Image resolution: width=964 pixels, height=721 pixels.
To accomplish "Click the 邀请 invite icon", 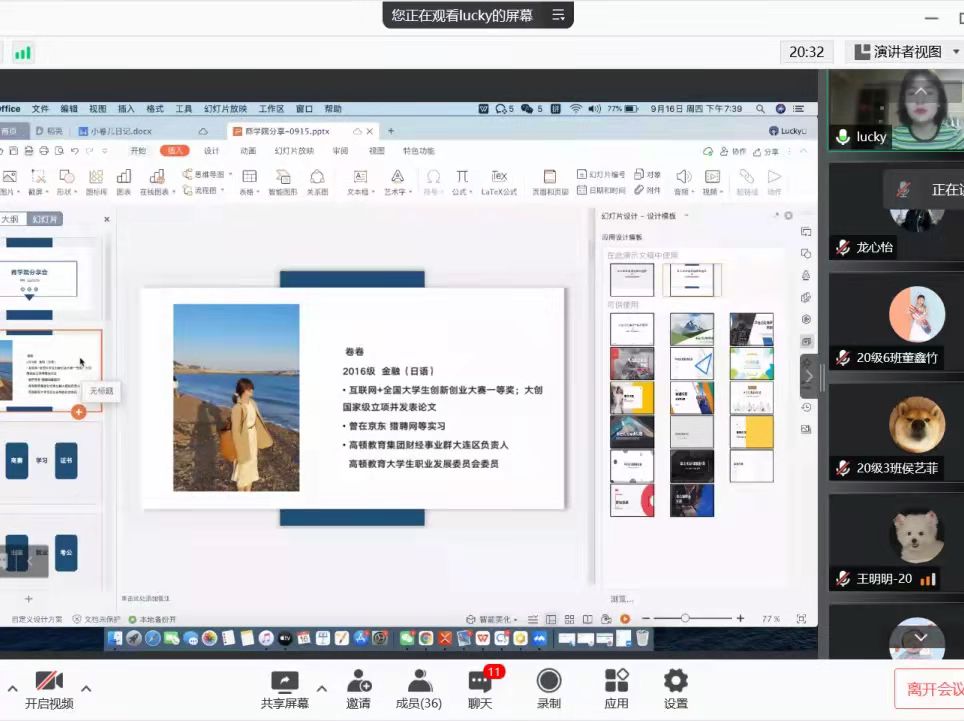I will click(x=358, y=689).
